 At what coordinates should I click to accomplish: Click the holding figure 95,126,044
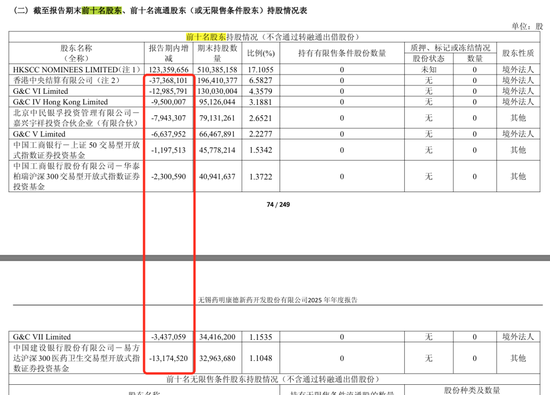[217, 102]
